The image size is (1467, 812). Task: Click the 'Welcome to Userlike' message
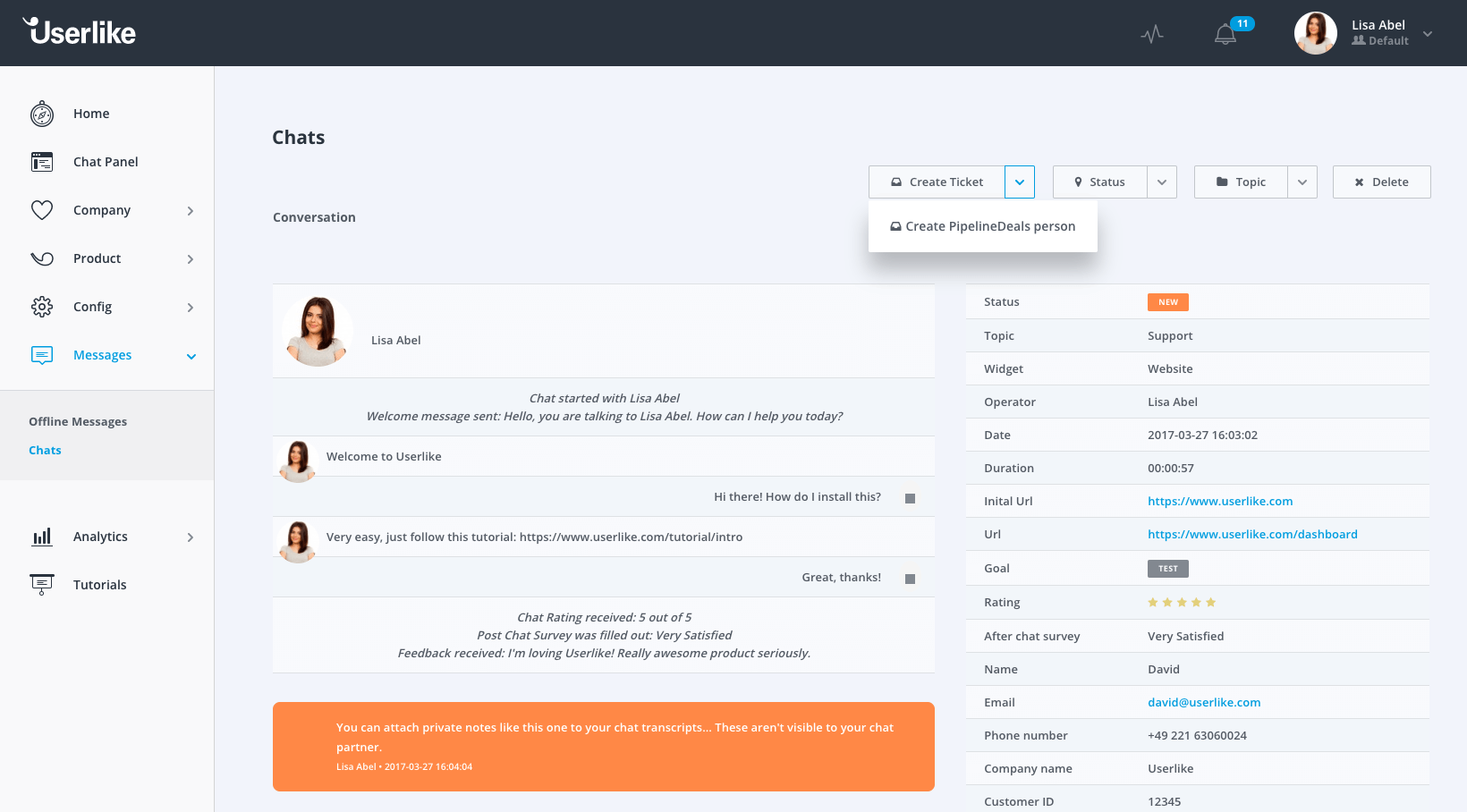[384, 456]
